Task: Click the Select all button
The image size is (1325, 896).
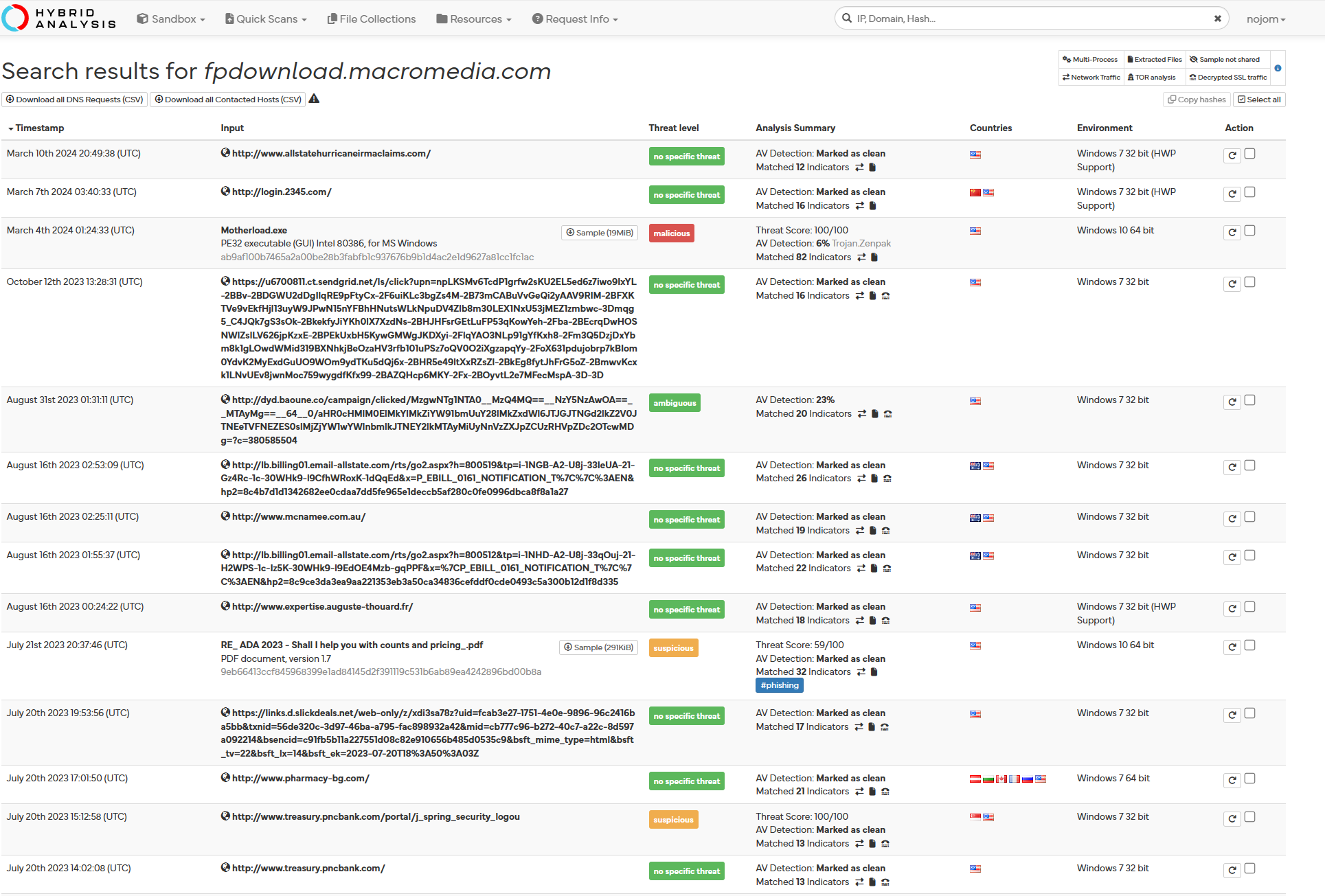Action: (1259, 100)
